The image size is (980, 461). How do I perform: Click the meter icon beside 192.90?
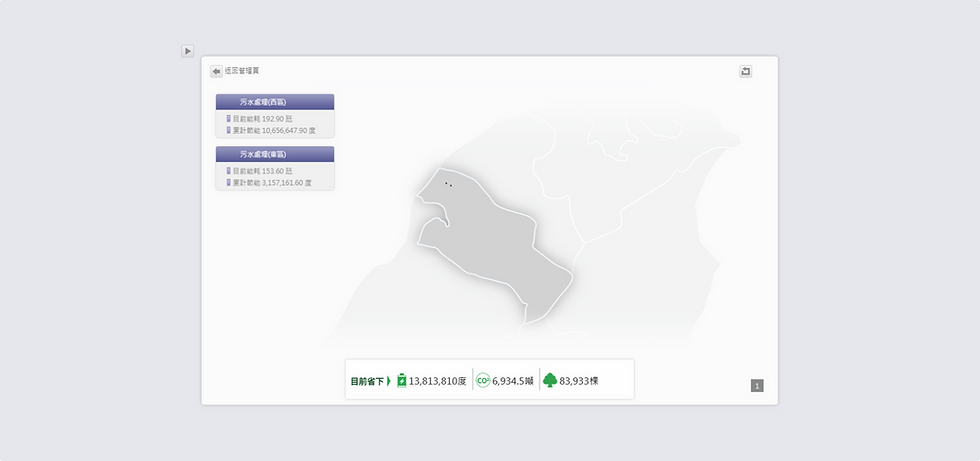click(229, 118)
